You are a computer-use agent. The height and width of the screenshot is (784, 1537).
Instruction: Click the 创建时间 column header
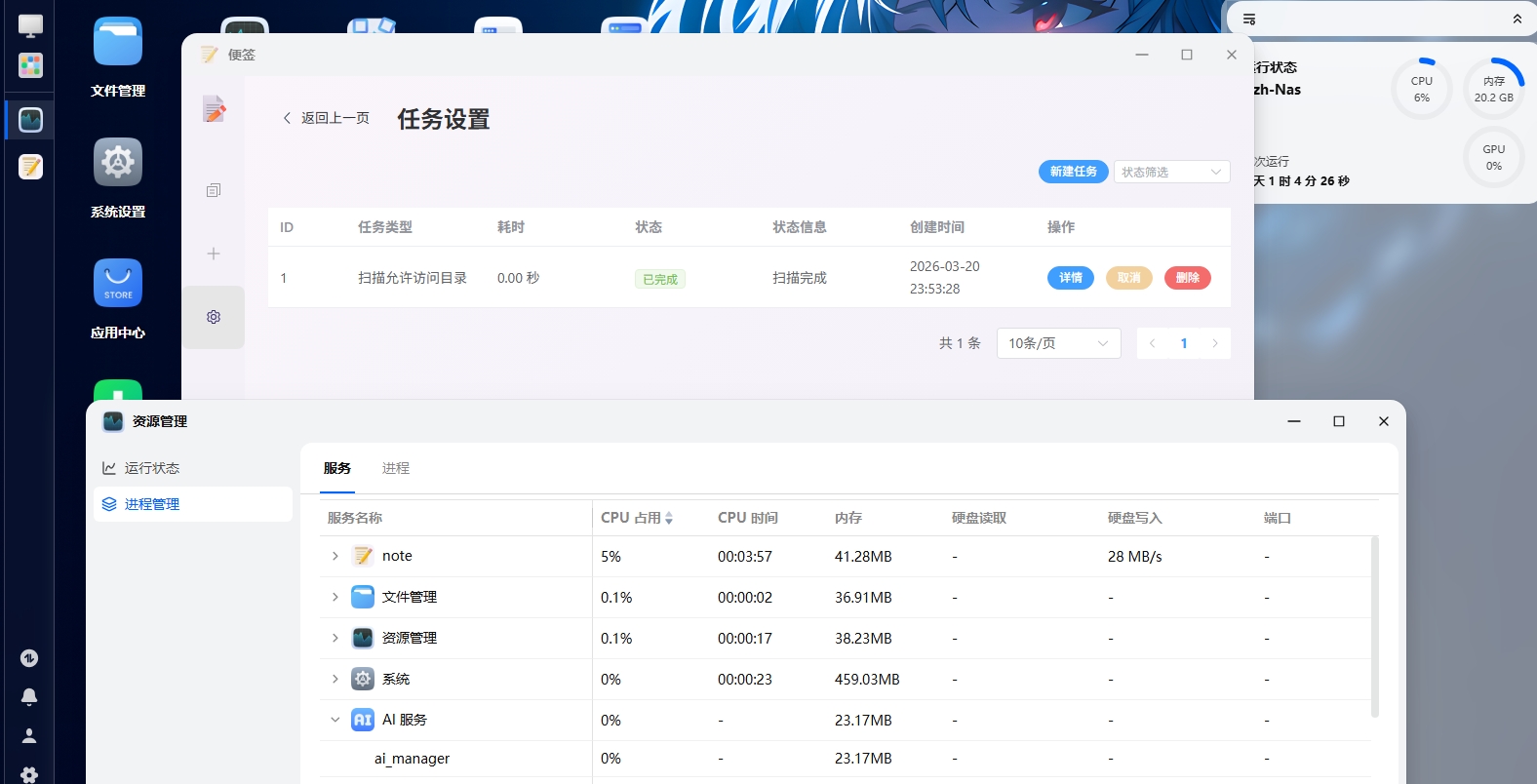coord(937,227)
